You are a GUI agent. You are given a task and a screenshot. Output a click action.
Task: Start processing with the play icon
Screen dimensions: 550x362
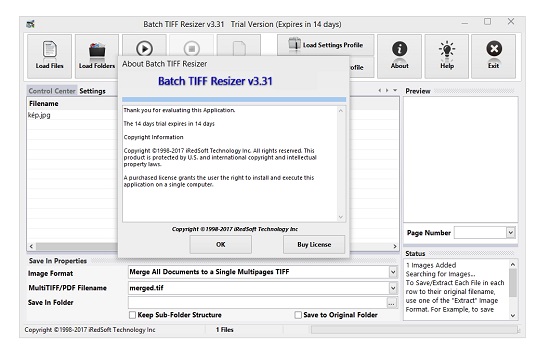(144, 48)
